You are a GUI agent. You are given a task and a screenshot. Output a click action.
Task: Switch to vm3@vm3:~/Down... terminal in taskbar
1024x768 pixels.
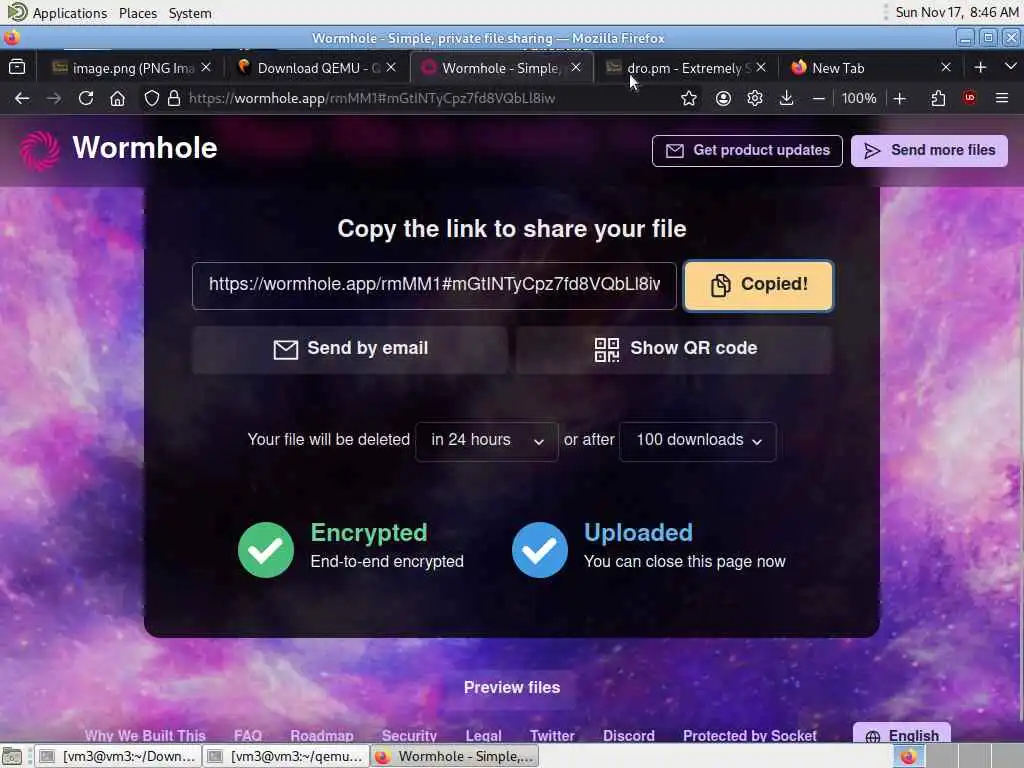118,756
